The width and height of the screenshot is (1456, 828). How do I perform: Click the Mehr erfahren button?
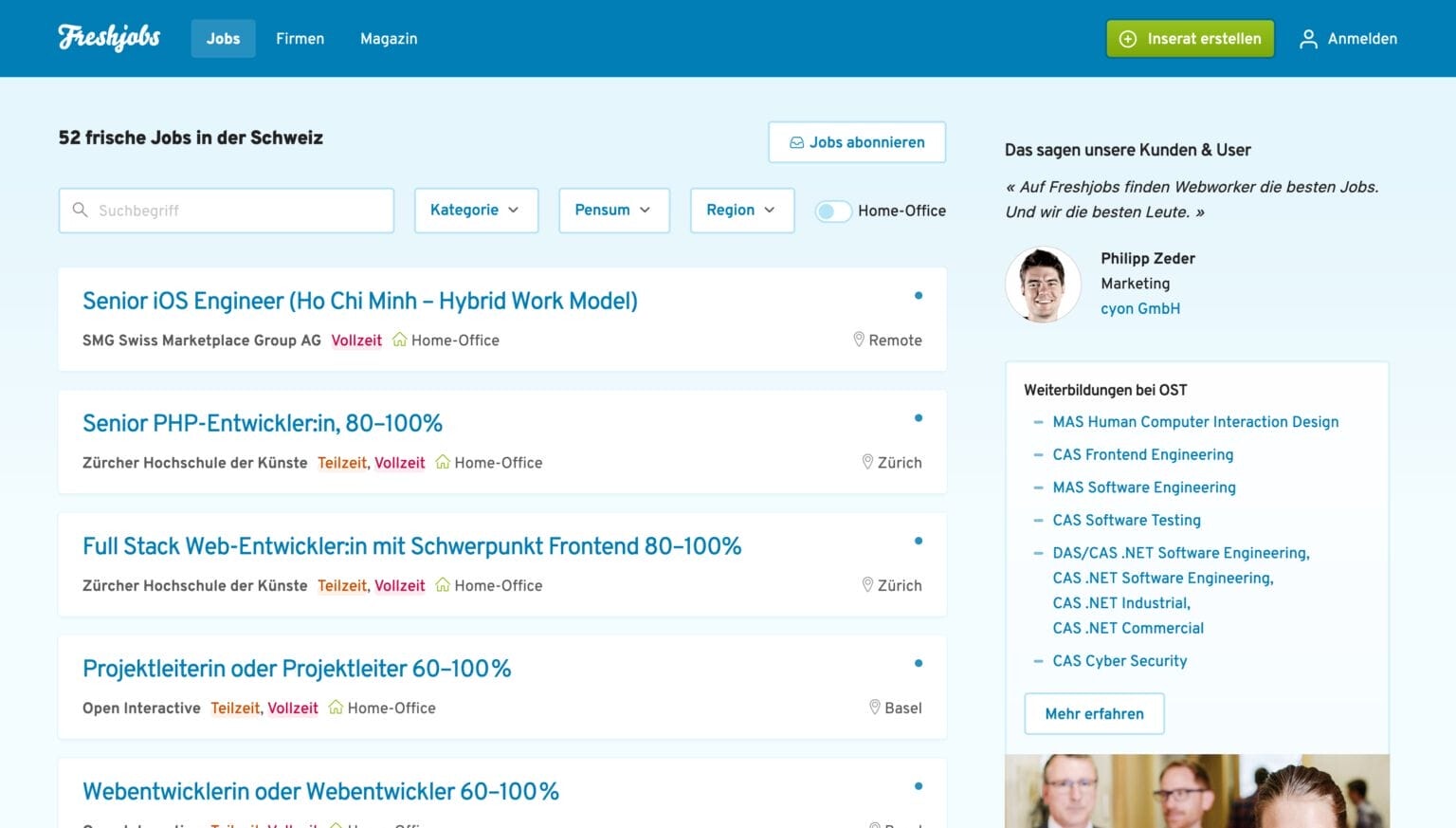pyautogui.click(x=1094, y=713)
